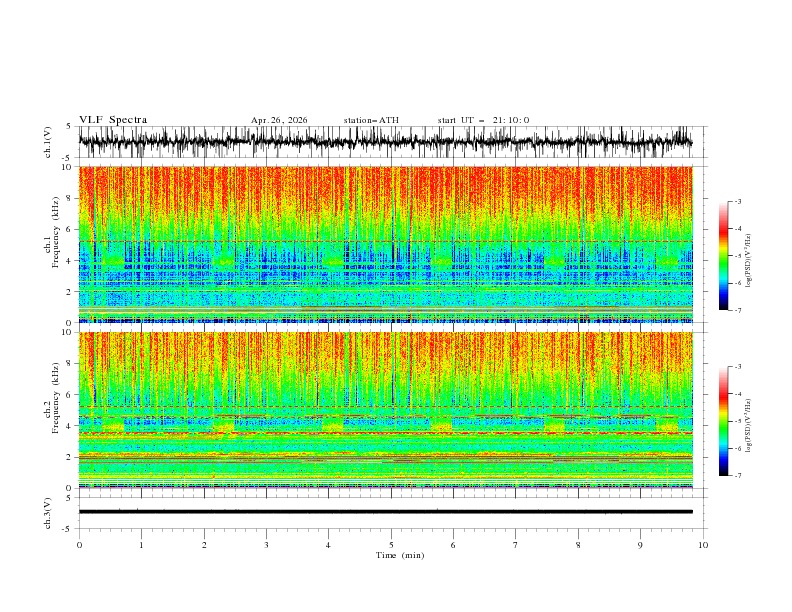Click the ch.2 Frequency (kHz) axis label

52,397
